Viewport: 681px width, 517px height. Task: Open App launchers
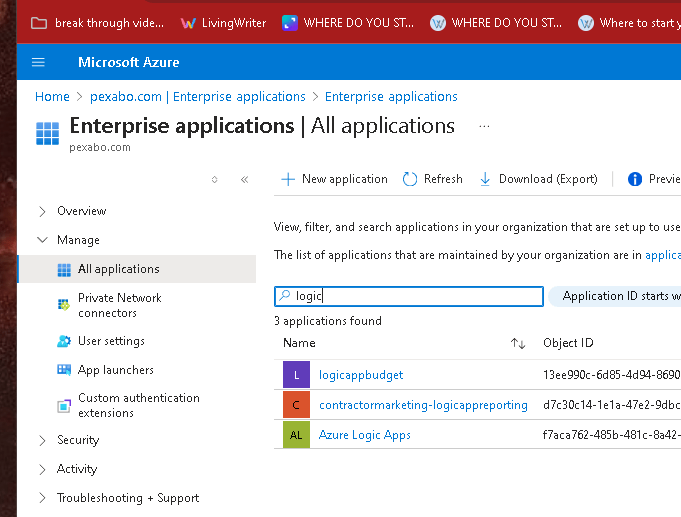116,370
